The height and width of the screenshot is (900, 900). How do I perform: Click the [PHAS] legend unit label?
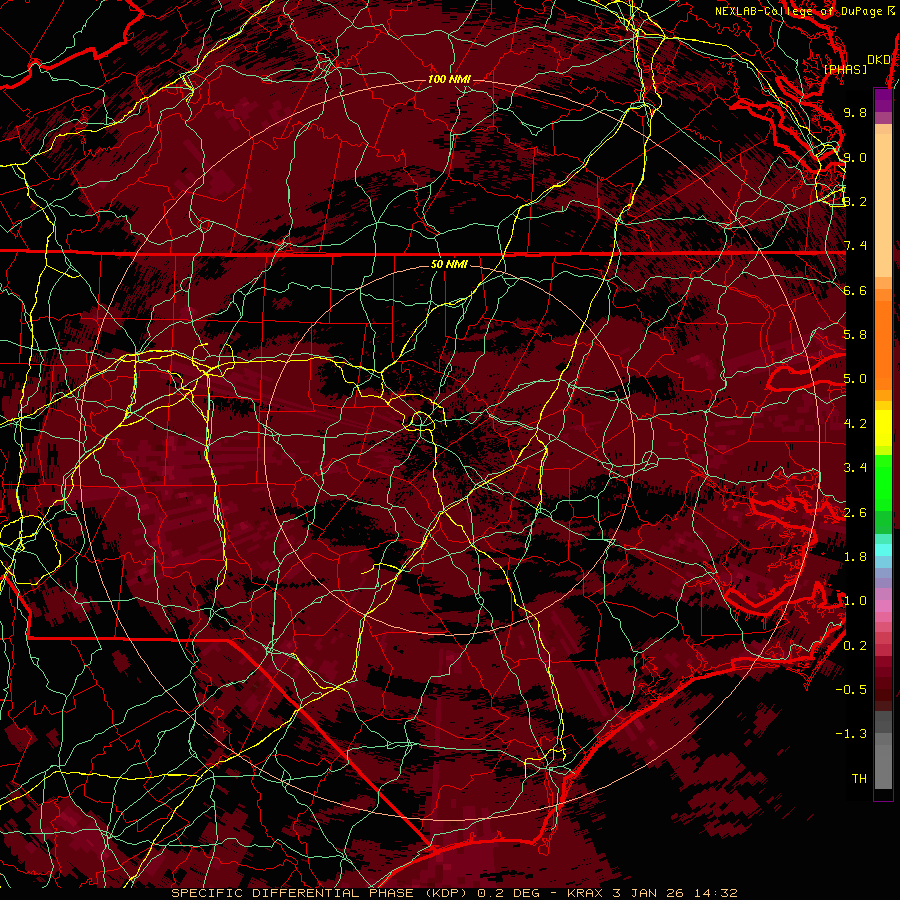[x=845, y=70]
